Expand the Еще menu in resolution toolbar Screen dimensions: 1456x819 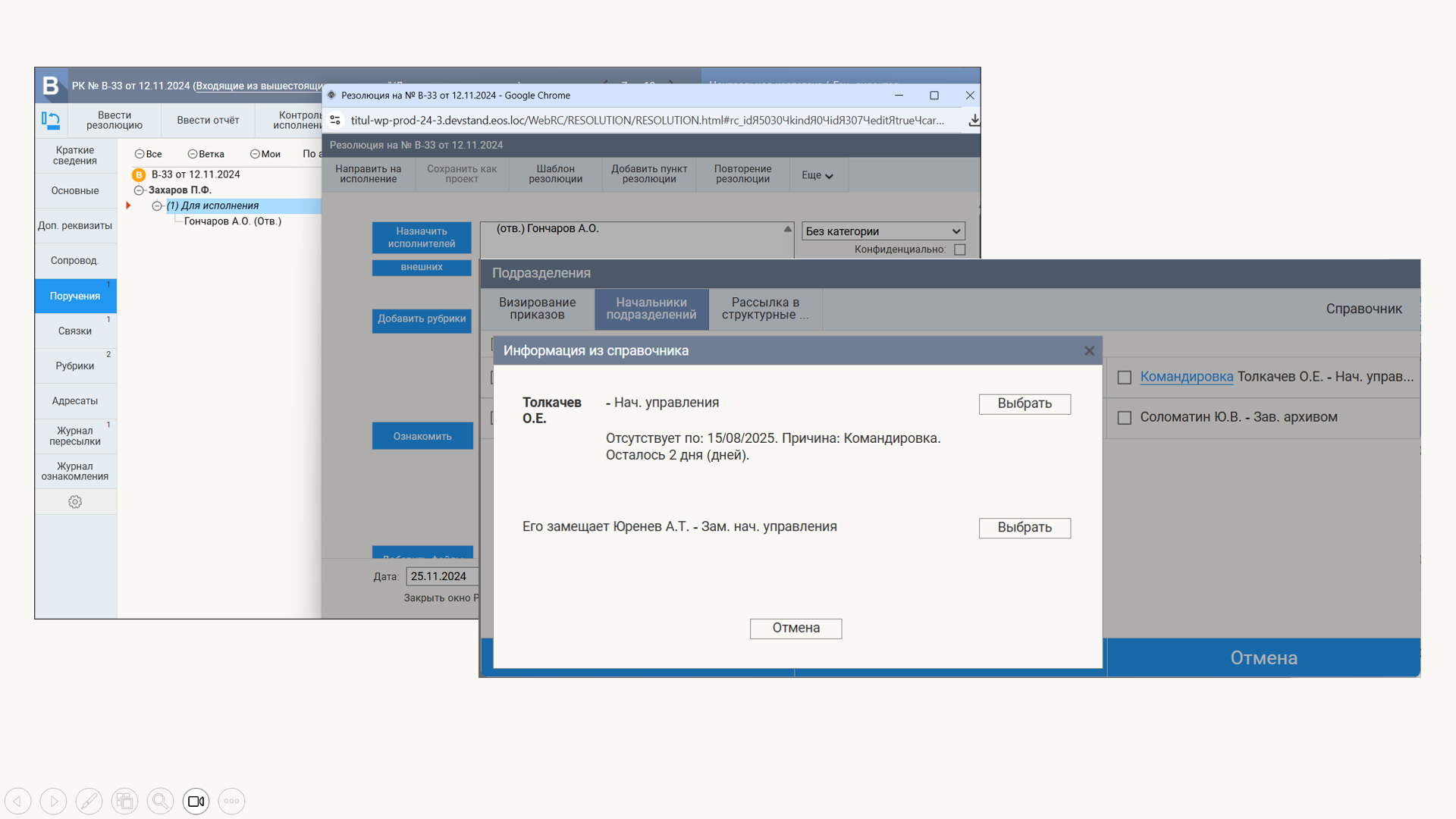pyautogui.click(x=817, y=175)
